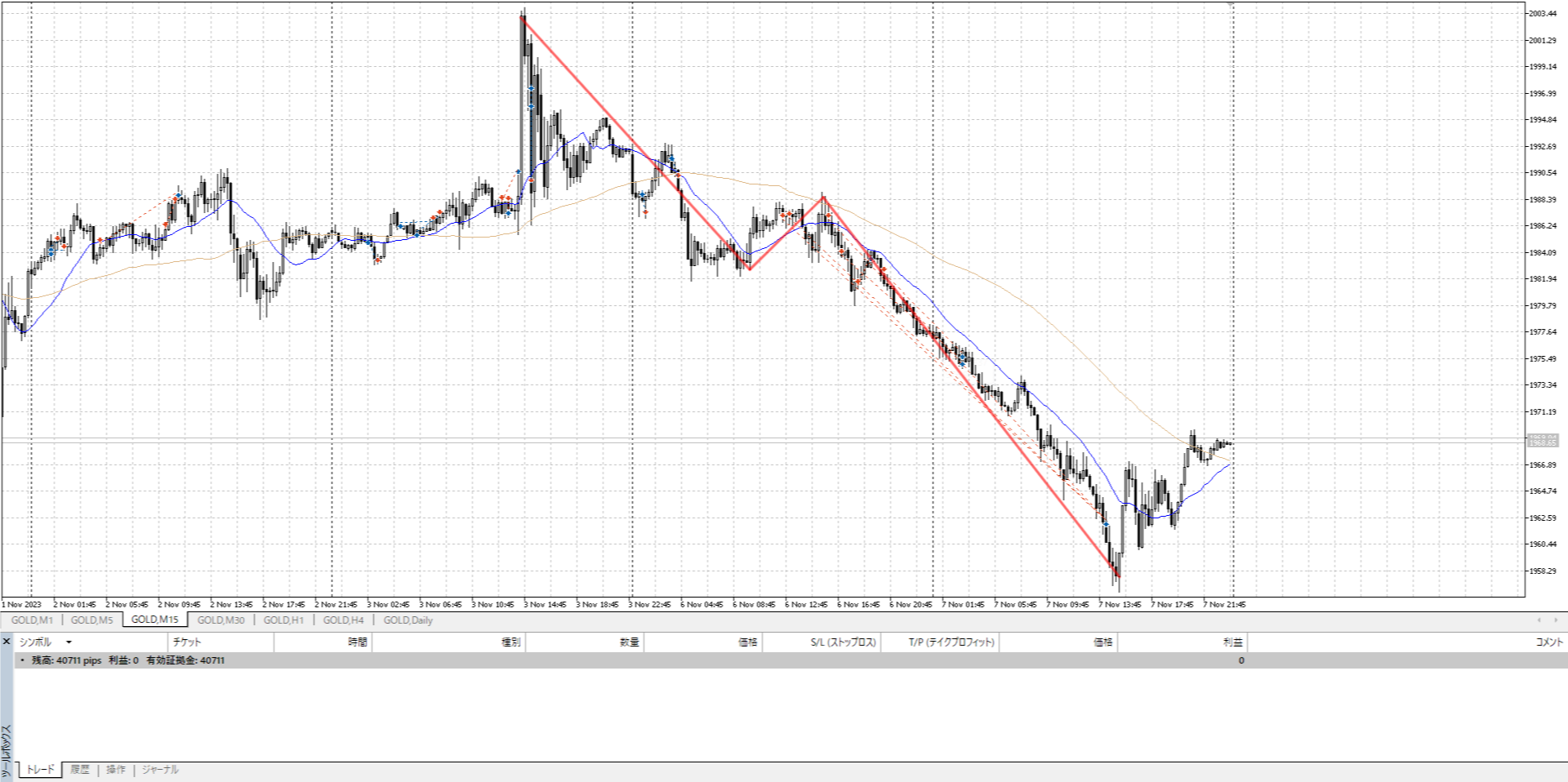Open the GOLD,M30 chart tab
Image resolution: width=1568 pixels, height=782 pixels.
click(220, 620)
